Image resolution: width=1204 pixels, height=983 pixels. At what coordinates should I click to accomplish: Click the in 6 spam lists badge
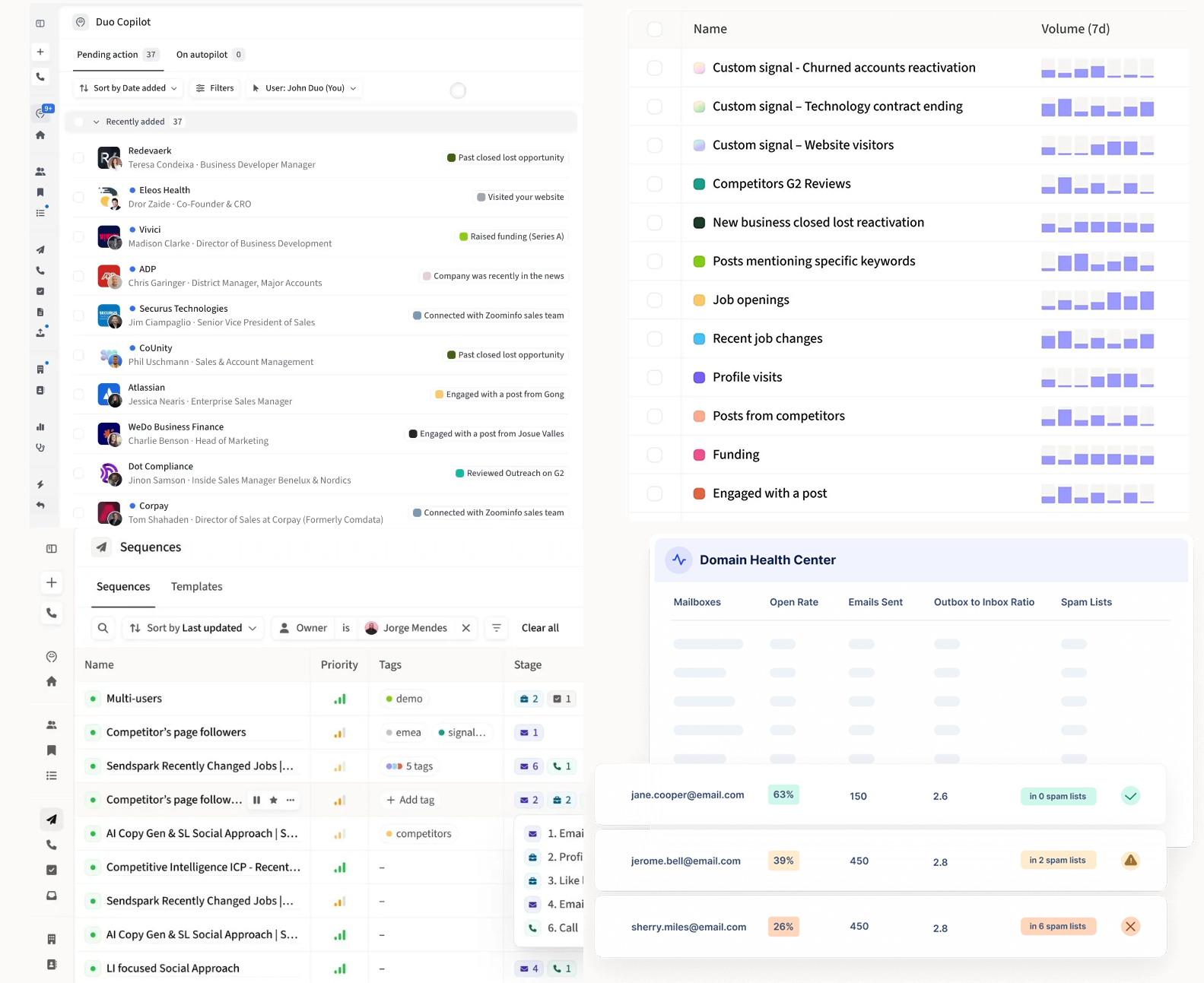[x=1057, y=926]
